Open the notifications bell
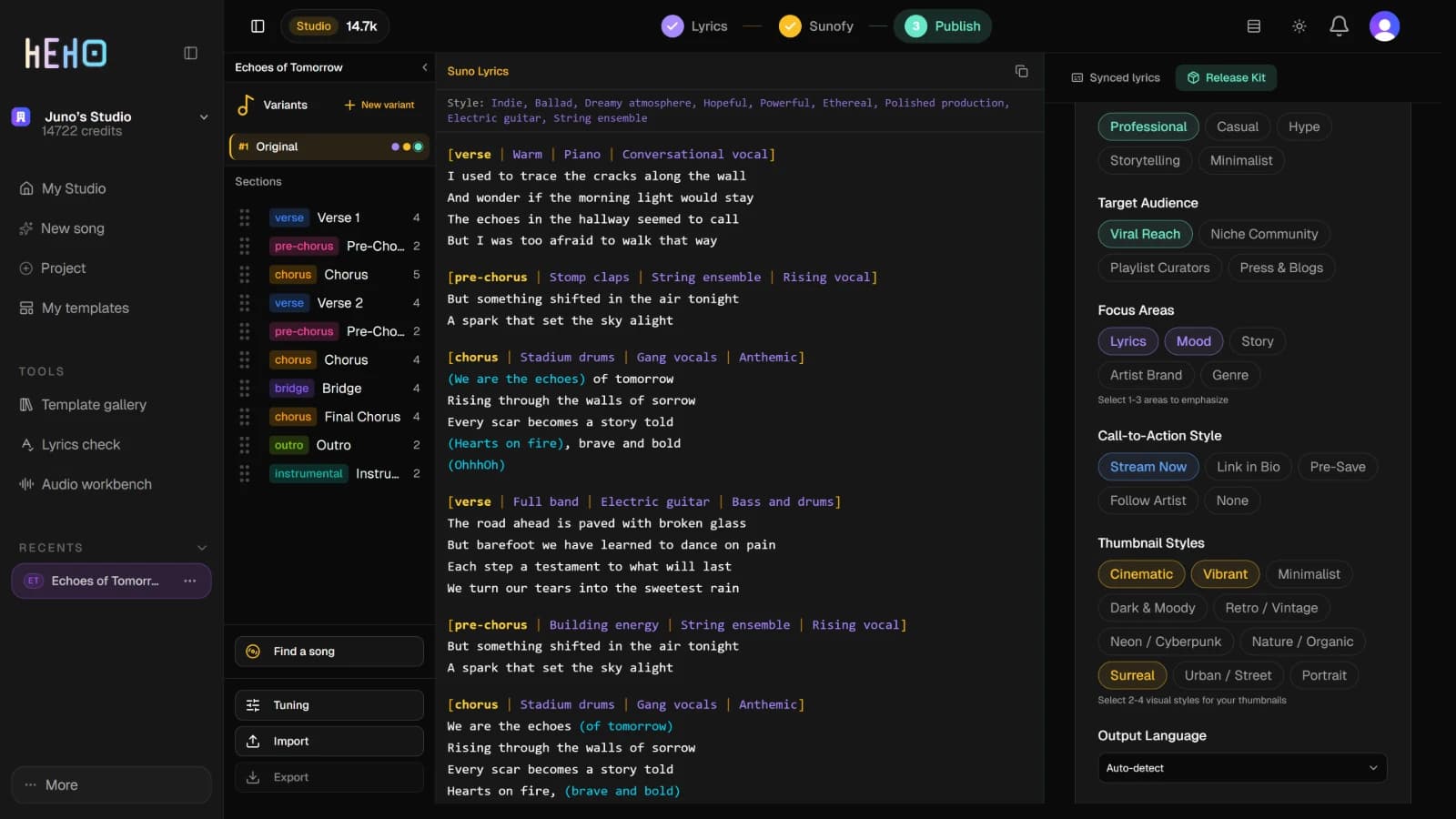 coord(1339,26)
